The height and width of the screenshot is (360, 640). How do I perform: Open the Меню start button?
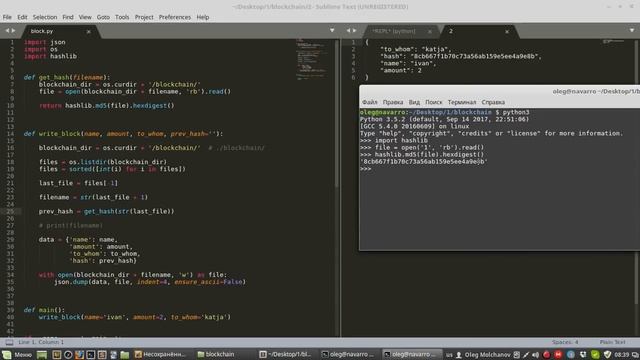tap(17, 354)
